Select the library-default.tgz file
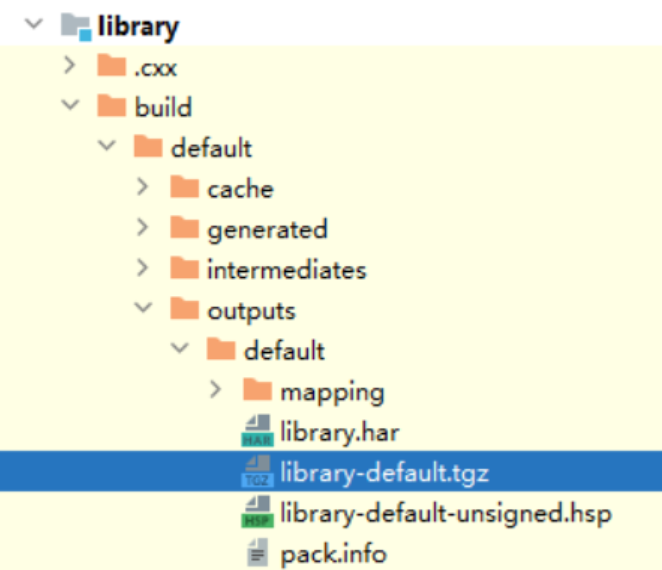 coord(384,472)
